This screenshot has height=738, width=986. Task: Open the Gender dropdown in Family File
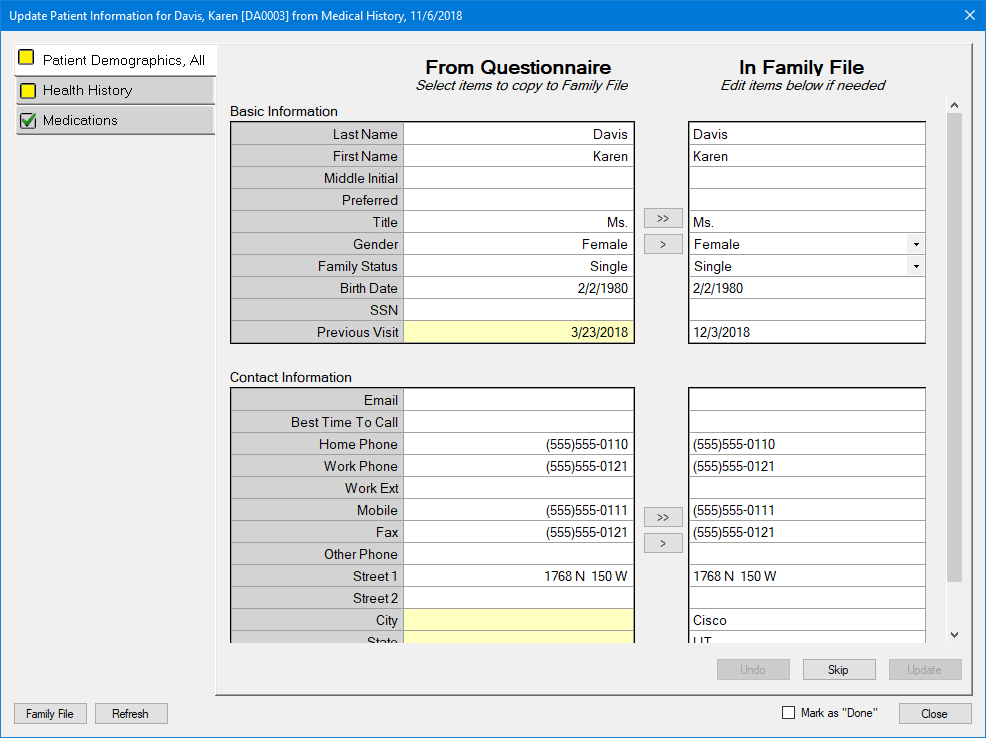[x=914, y=243]
